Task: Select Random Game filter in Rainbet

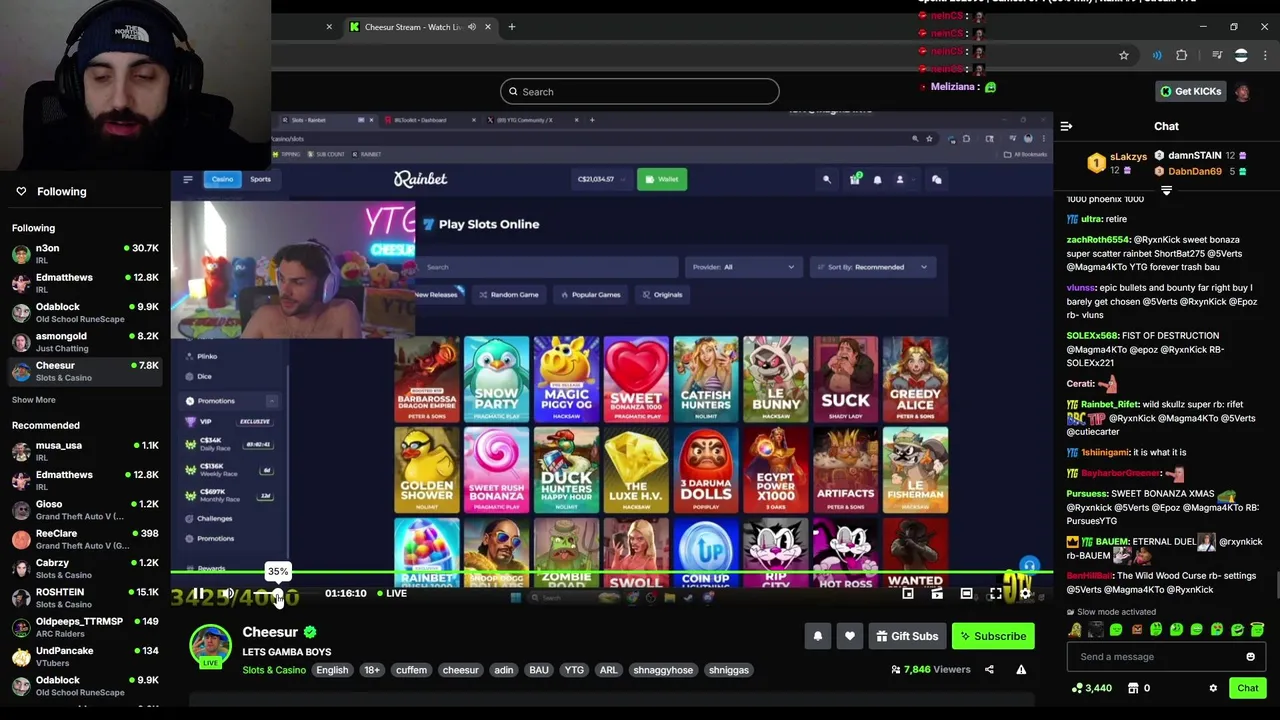Action: (x=509, y=295)
